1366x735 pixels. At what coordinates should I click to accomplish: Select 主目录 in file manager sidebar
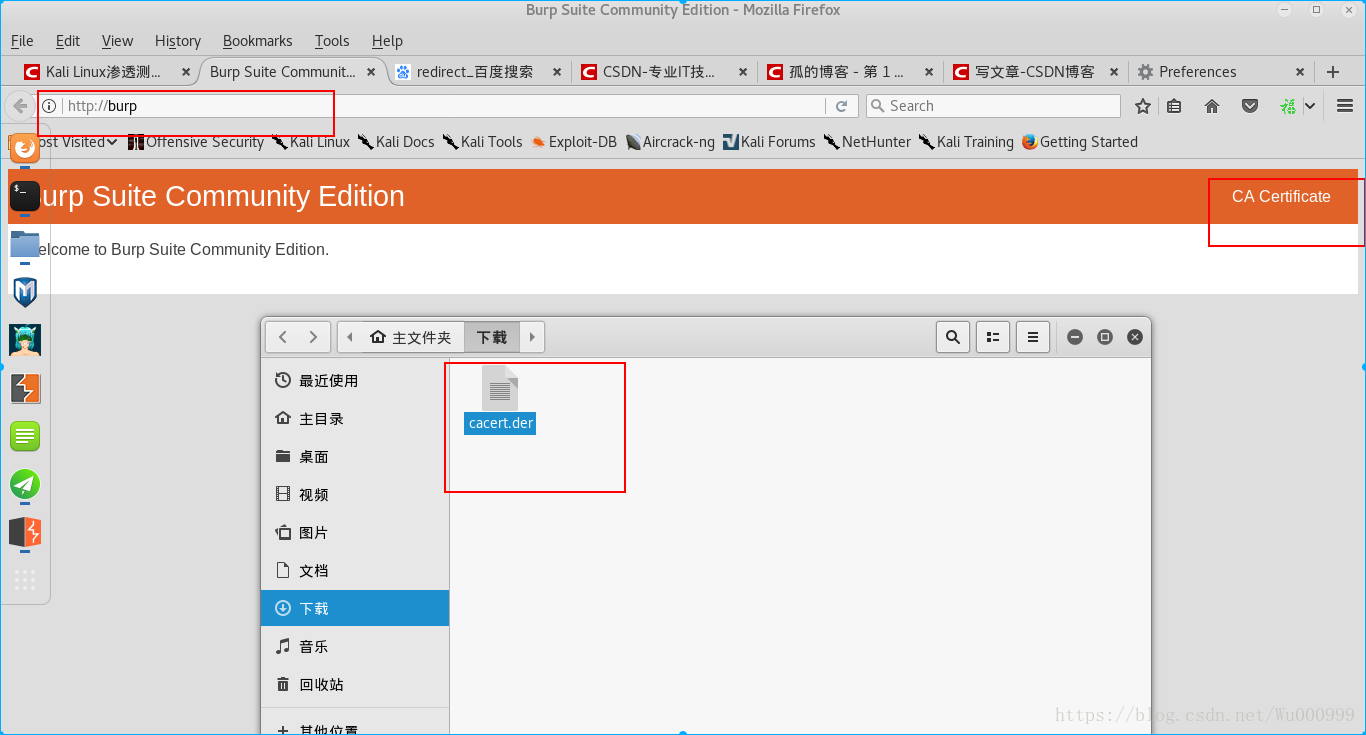tap(355, 419)
